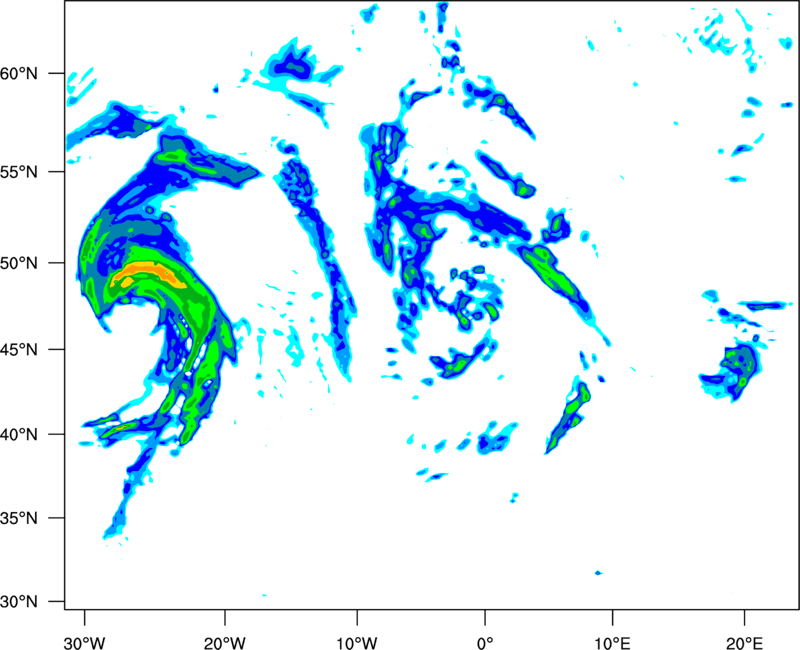Image resolution: width=800 pixels, height=650 pixels.
Task: Click the 55°N latitude label
Action: [19, 172]
